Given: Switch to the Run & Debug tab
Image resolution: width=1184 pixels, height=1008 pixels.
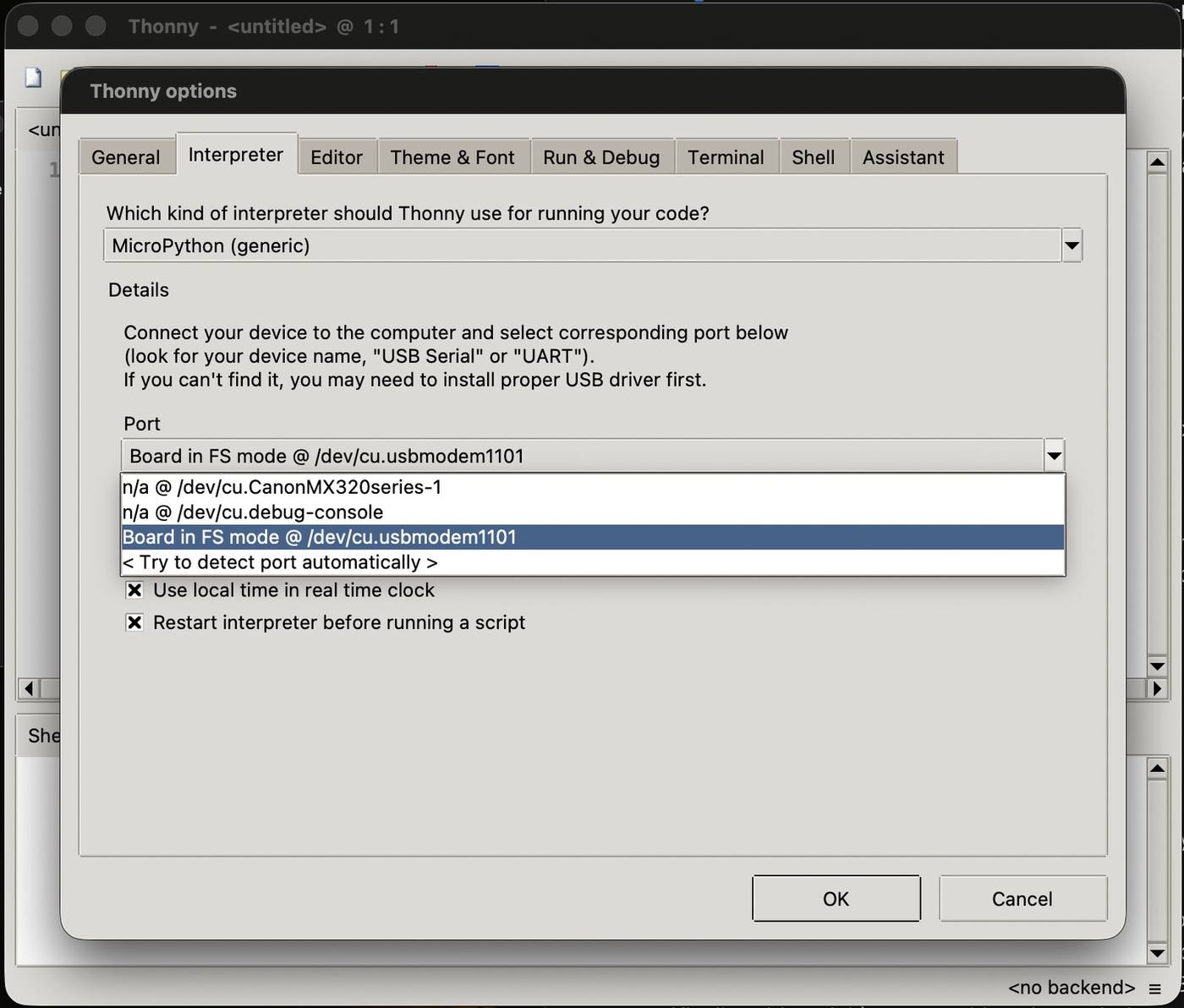Looking at the screenshot, I should [x=601, y=157].
